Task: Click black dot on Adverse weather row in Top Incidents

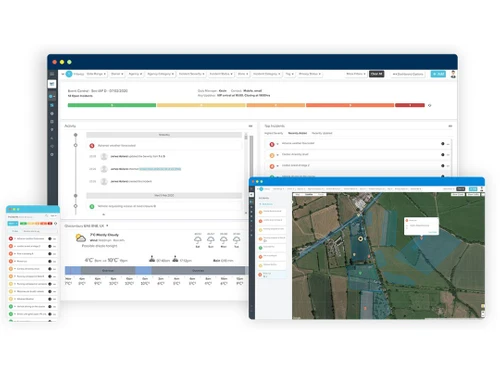Action: click(x=443, y=144)
